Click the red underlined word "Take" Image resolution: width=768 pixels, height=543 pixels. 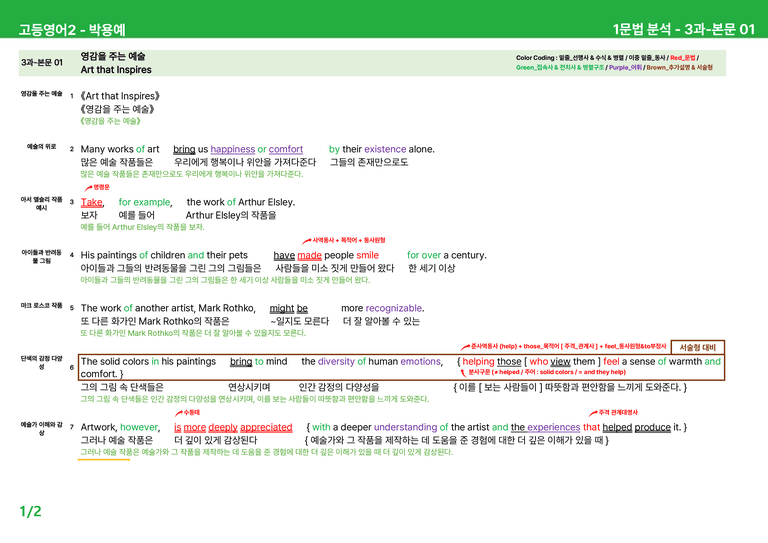coord(92,202)
